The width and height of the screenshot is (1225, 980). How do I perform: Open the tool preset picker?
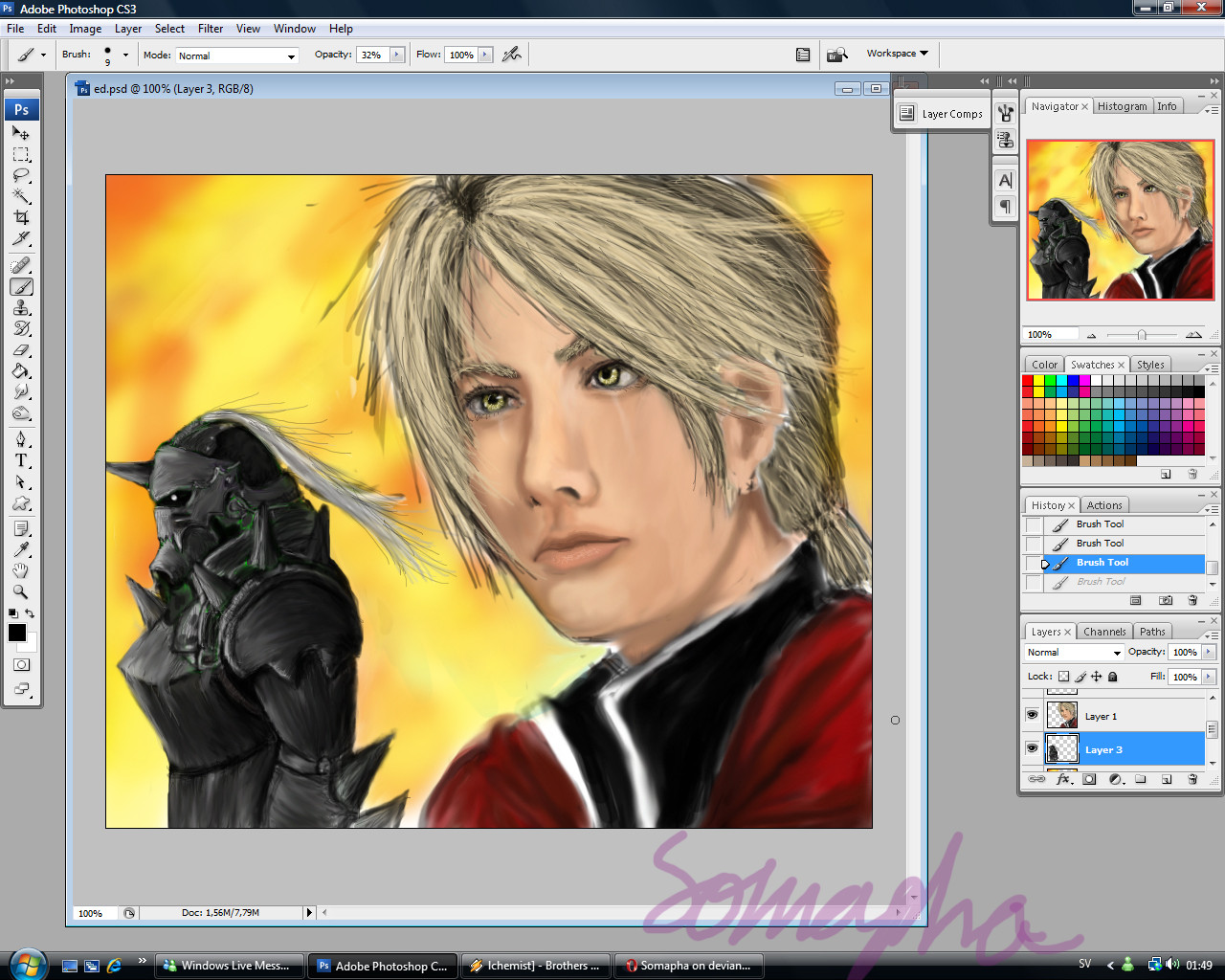point(32,55)
